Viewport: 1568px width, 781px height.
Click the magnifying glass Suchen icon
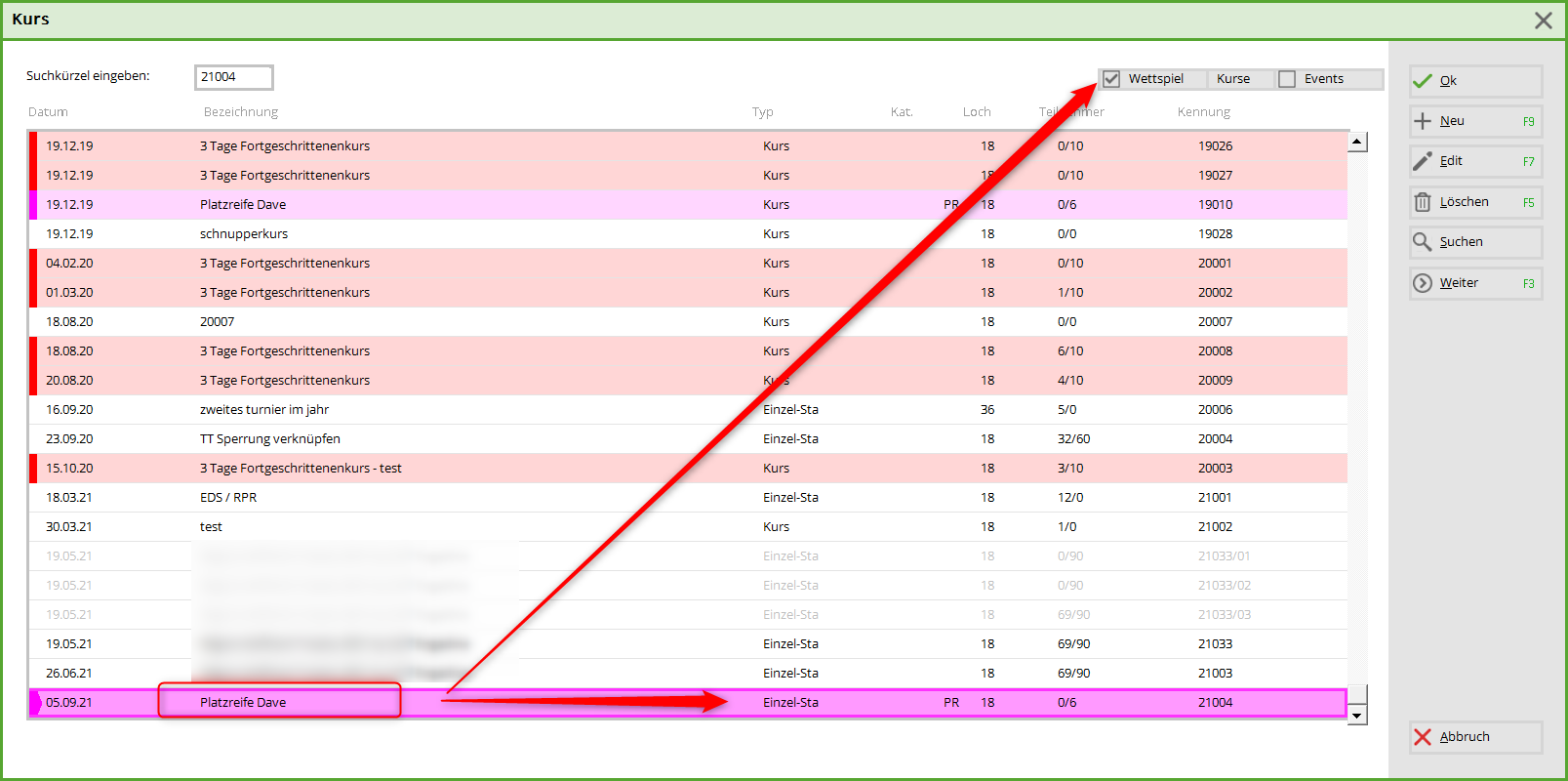click(x=1423, y=242)
